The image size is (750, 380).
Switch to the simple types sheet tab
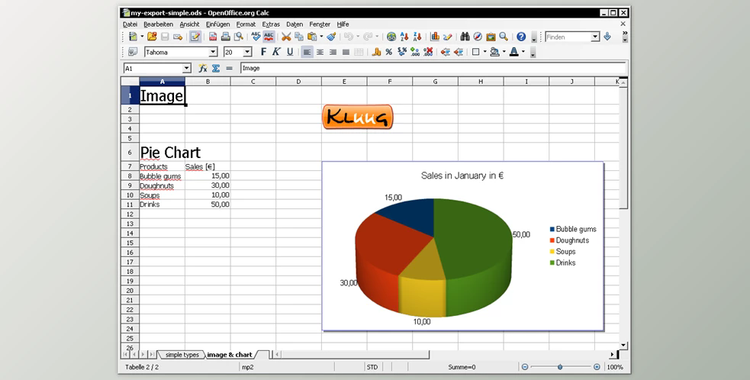click(x=182, y=355)
